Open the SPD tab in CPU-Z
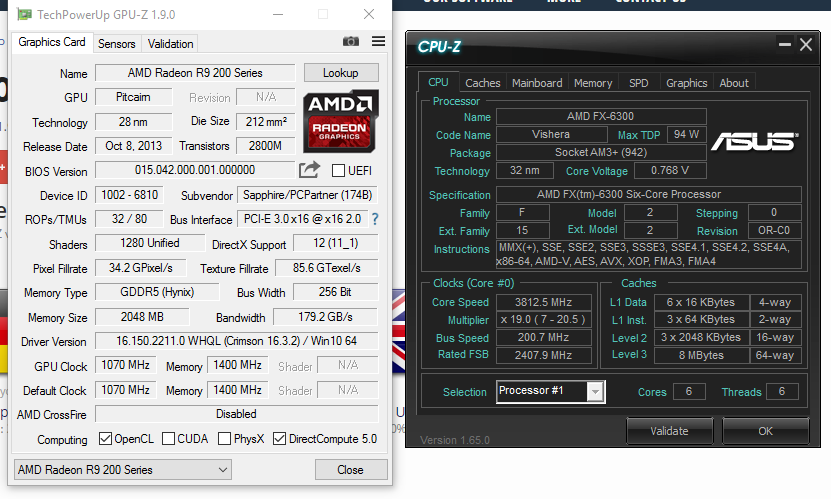This screenshot has height=499, width=831. tap(639, 83)
